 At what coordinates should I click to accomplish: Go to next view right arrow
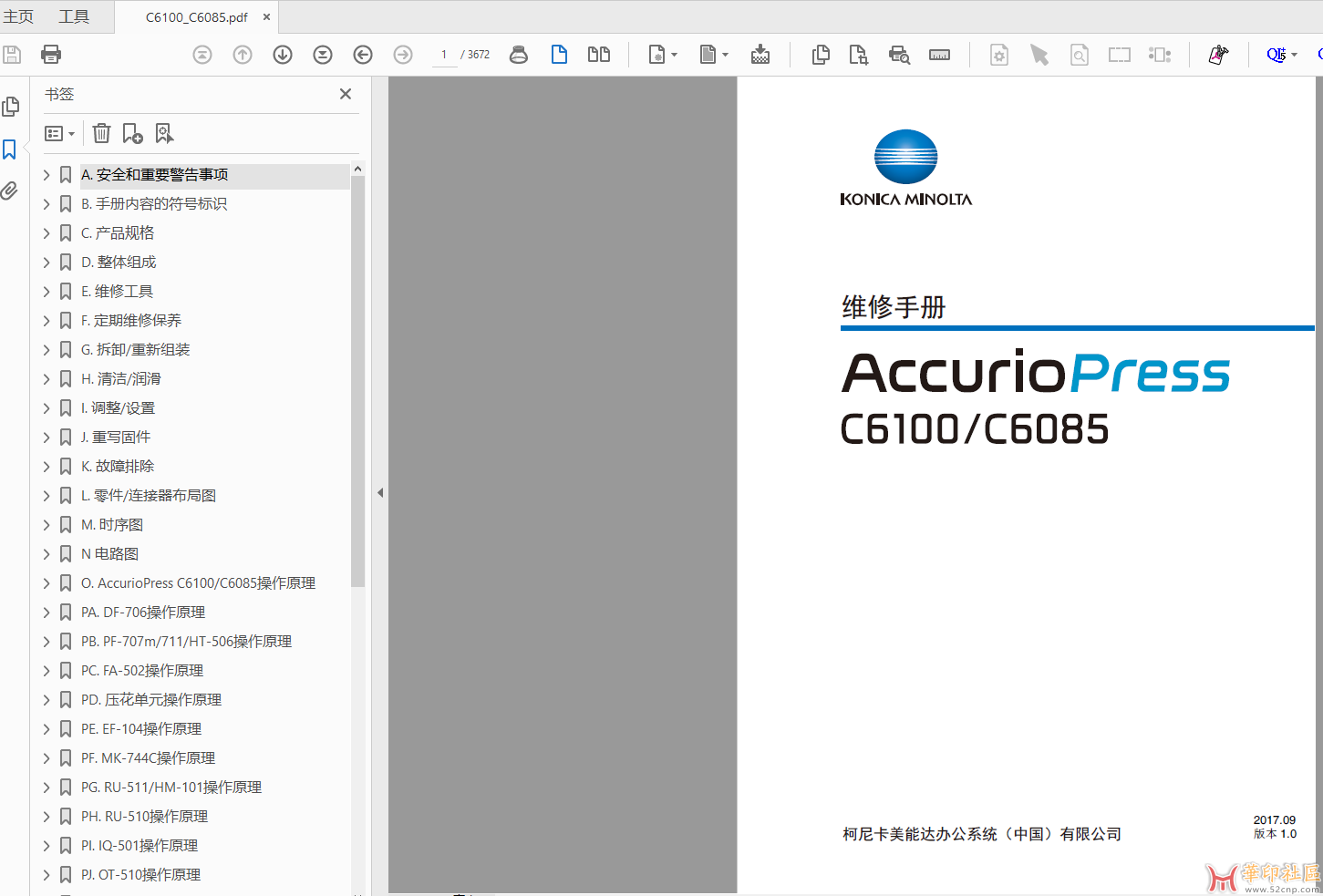coord(403,55)
